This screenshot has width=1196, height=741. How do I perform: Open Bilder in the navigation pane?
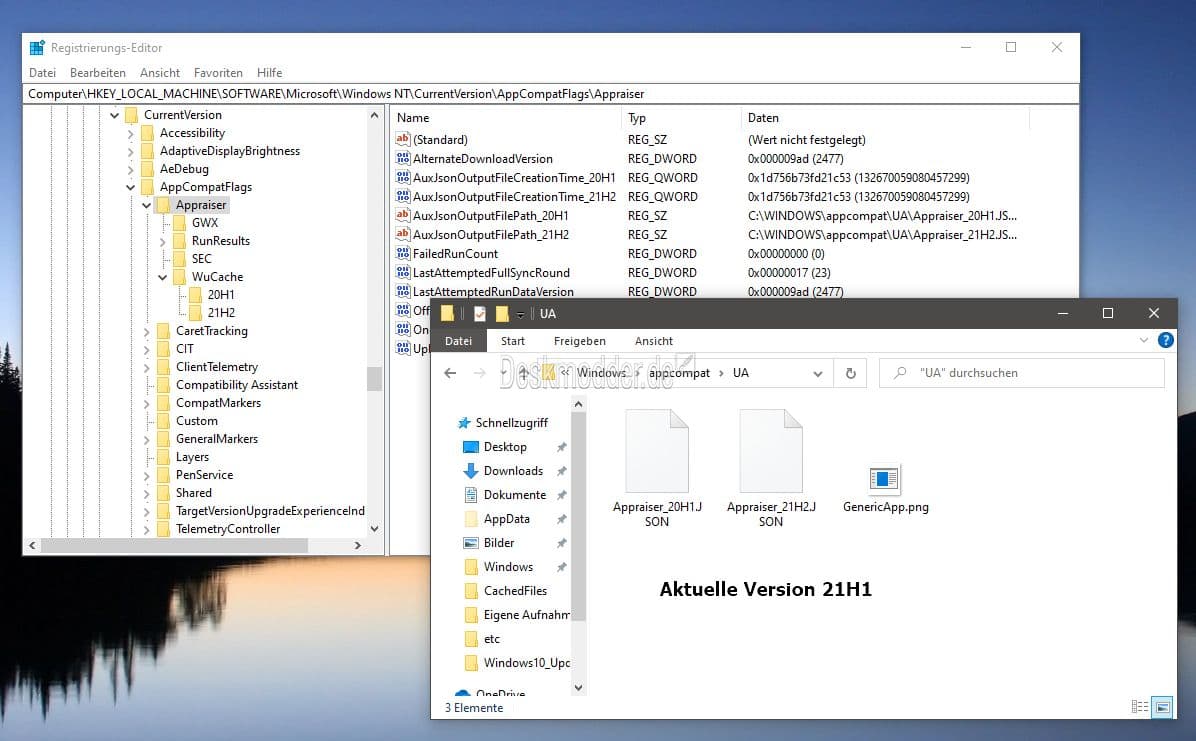pos(499,543)
